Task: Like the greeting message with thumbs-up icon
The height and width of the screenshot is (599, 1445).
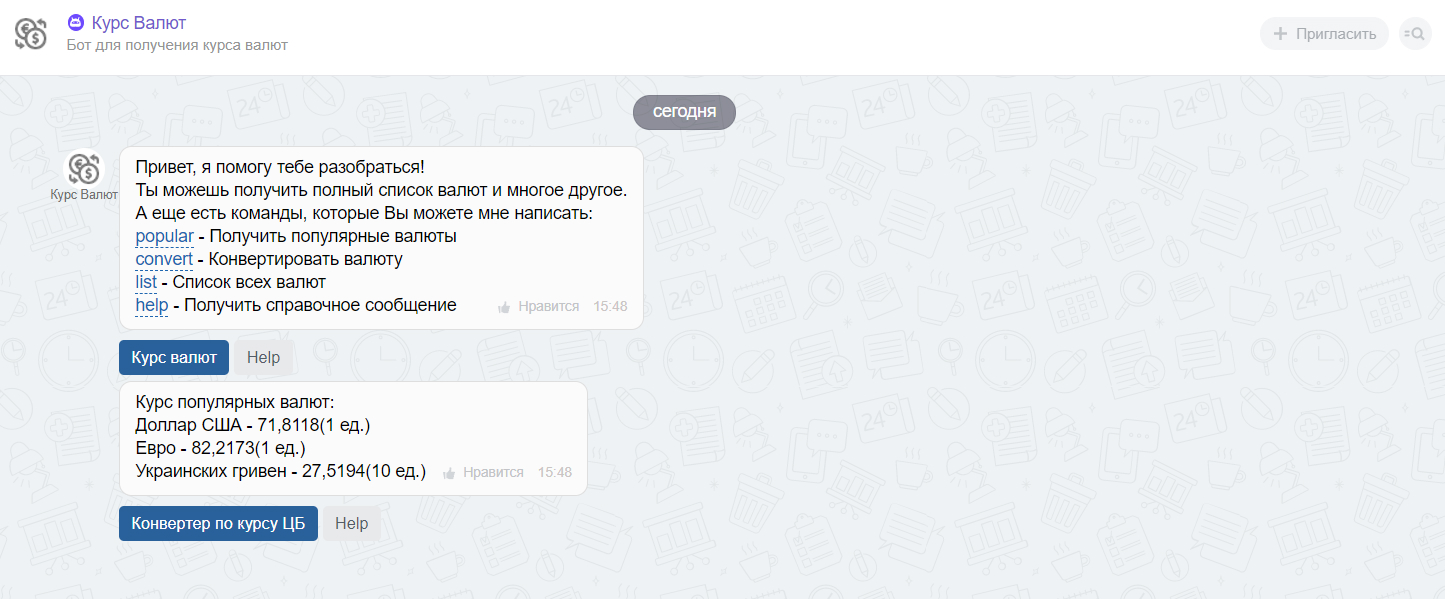Action: 505,307
